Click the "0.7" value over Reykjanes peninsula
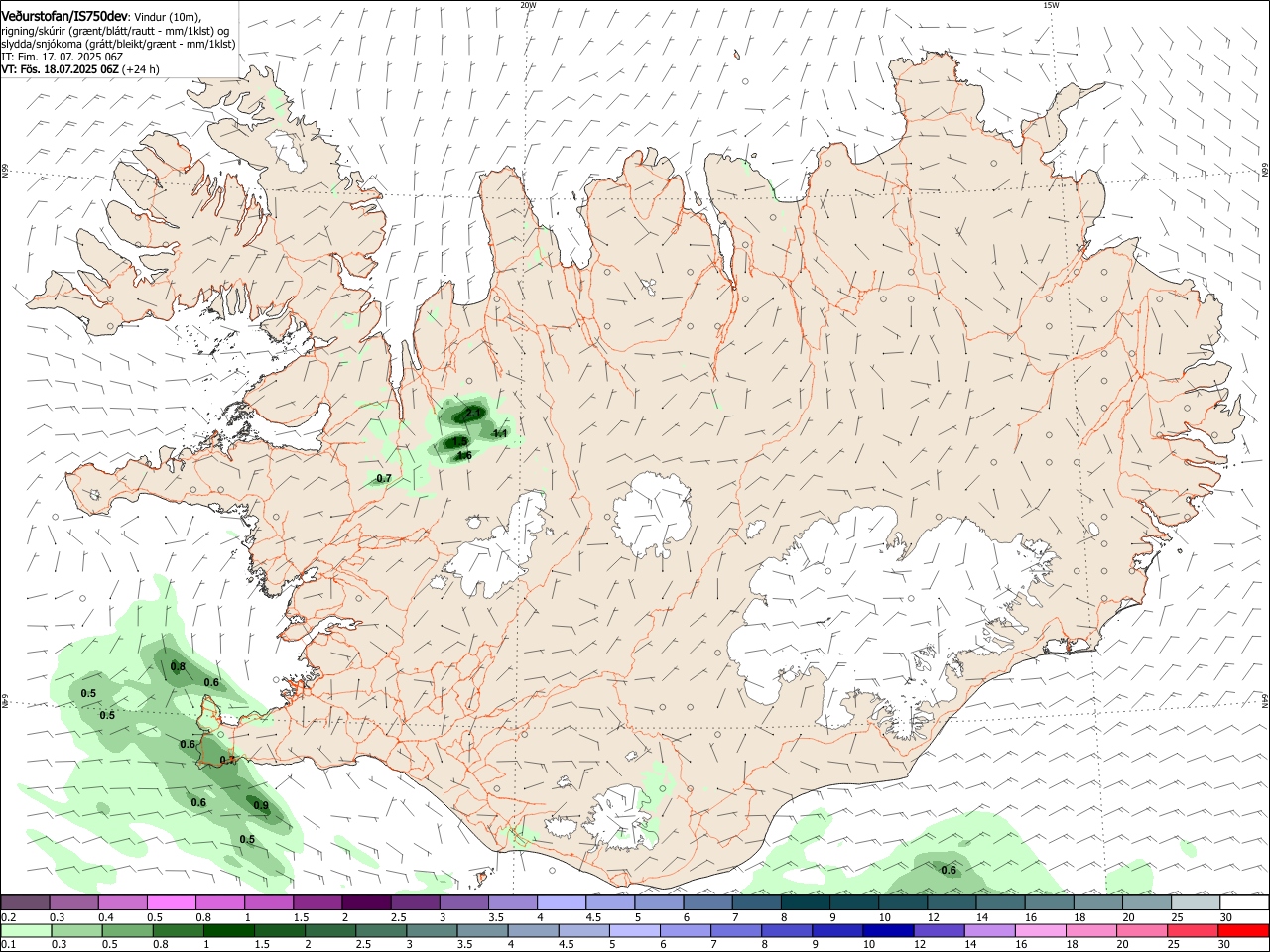 point(227,760)
